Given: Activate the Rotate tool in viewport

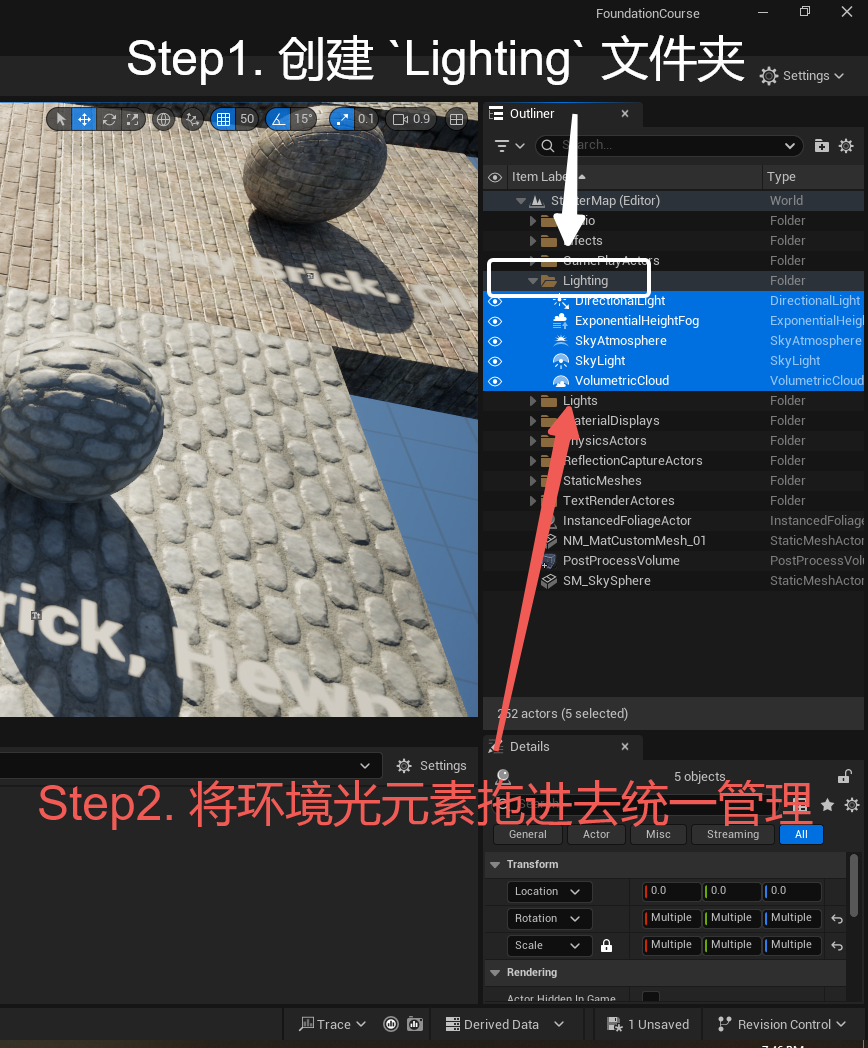Looking at the screenshot, I should tap(109, 119).
